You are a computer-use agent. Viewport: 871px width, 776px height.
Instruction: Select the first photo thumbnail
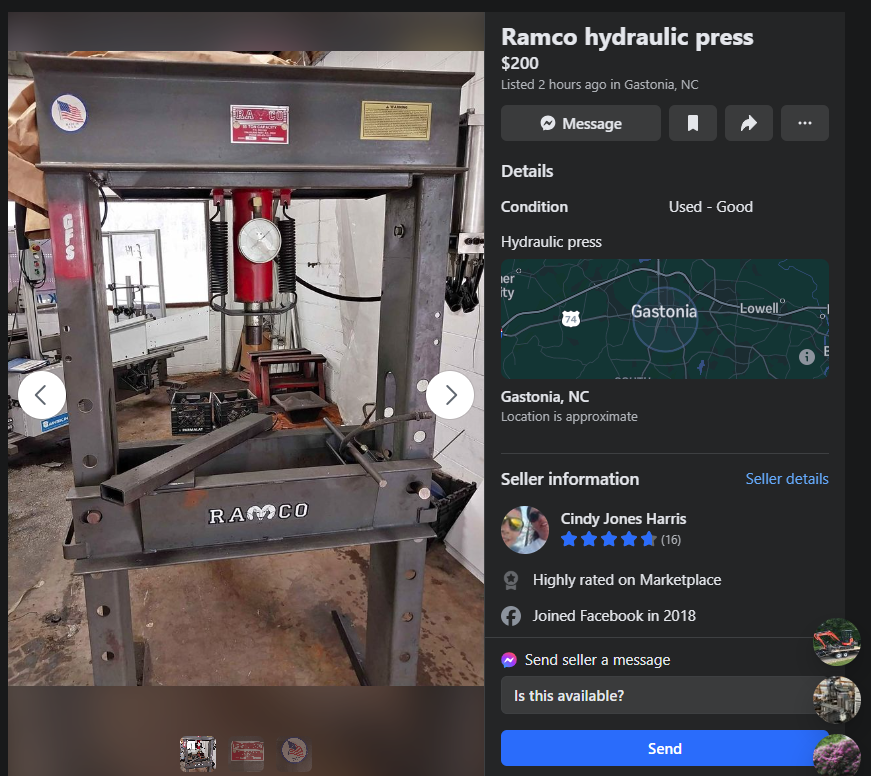pos(197,754)
